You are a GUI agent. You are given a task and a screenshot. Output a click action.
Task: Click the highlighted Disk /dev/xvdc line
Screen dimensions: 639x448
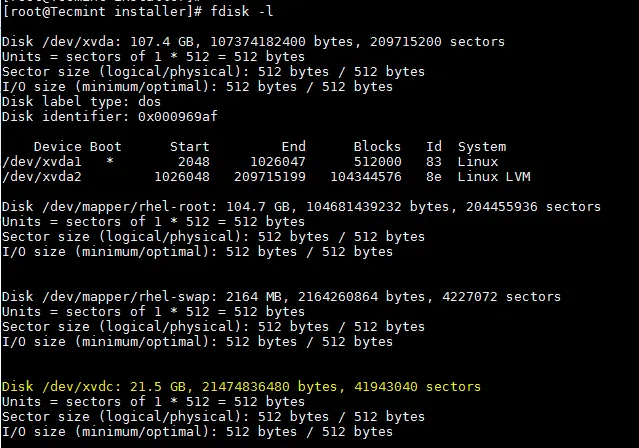click(x=241, y=386)
